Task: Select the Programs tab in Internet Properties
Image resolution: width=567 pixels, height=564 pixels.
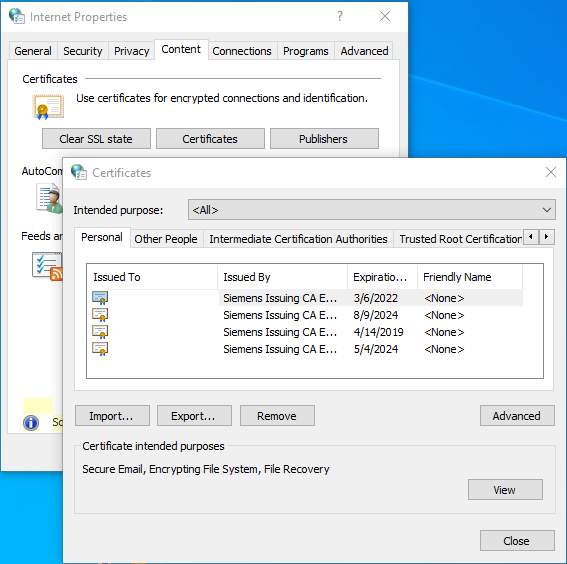Action: point(306,51)
